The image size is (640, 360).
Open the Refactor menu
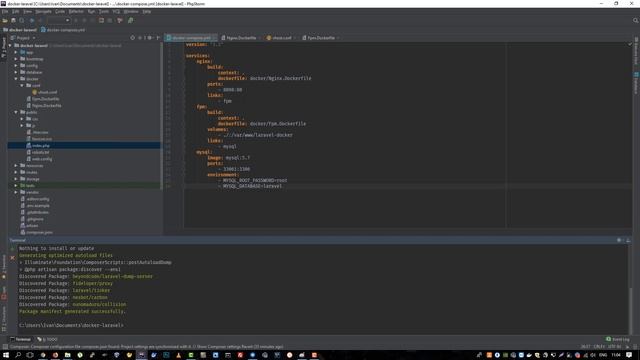pyautogui.click(x=76, y=11)
